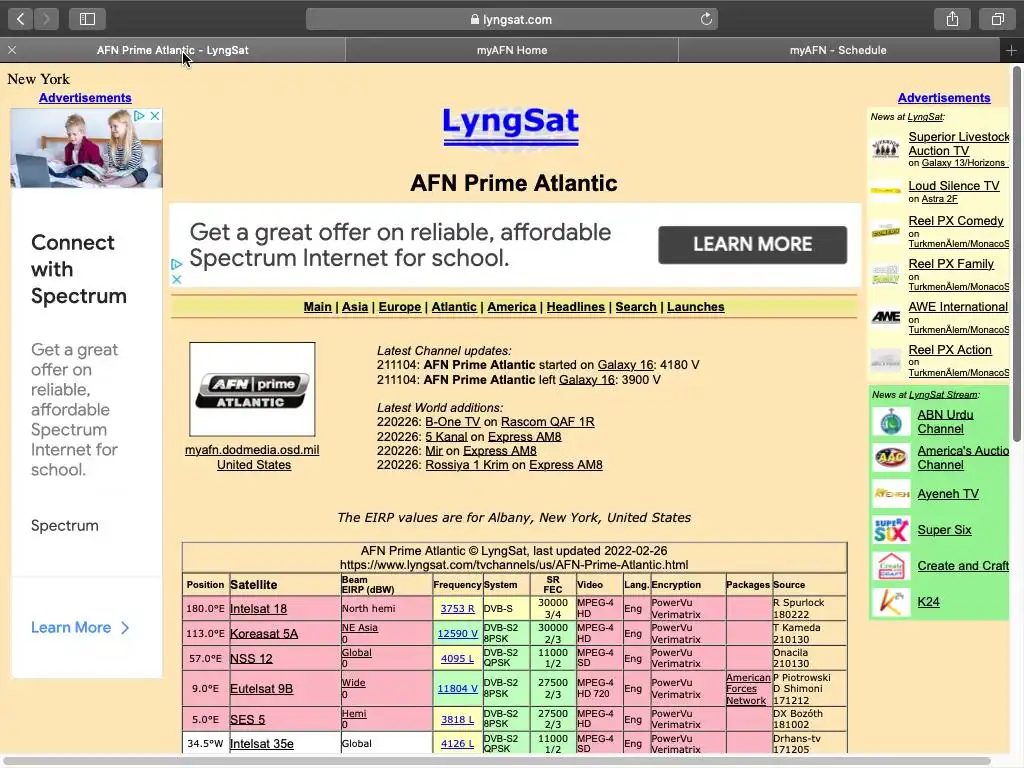The image size is (1024, 768).
Task: Click the Loud Silence TV icon
Action: (x=886, y=191)
